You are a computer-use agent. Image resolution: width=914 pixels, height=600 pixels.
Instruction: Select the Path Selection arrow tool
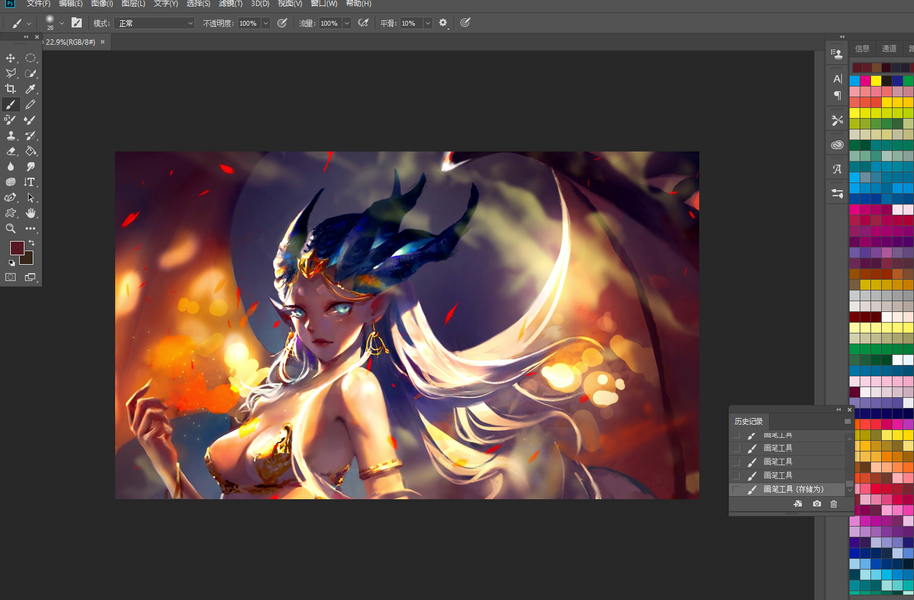pos(30,198)
